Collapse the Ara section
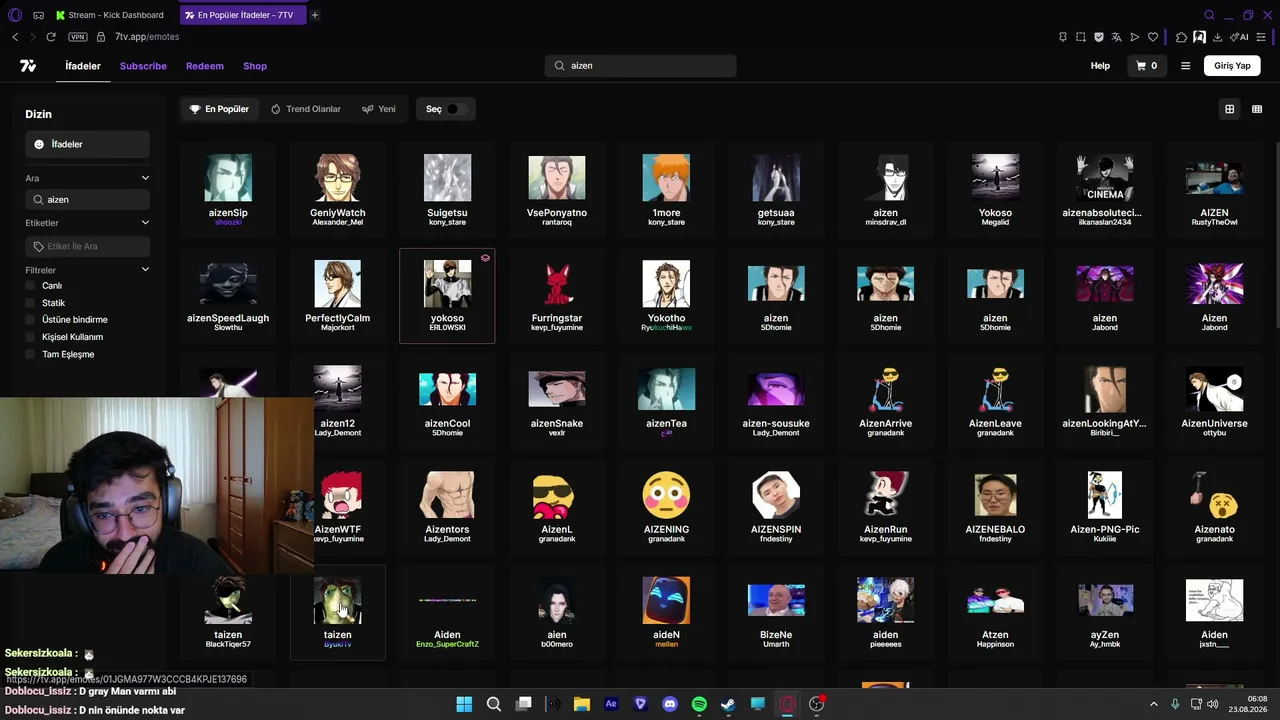Screen dimensions: 1280x720 145,178
